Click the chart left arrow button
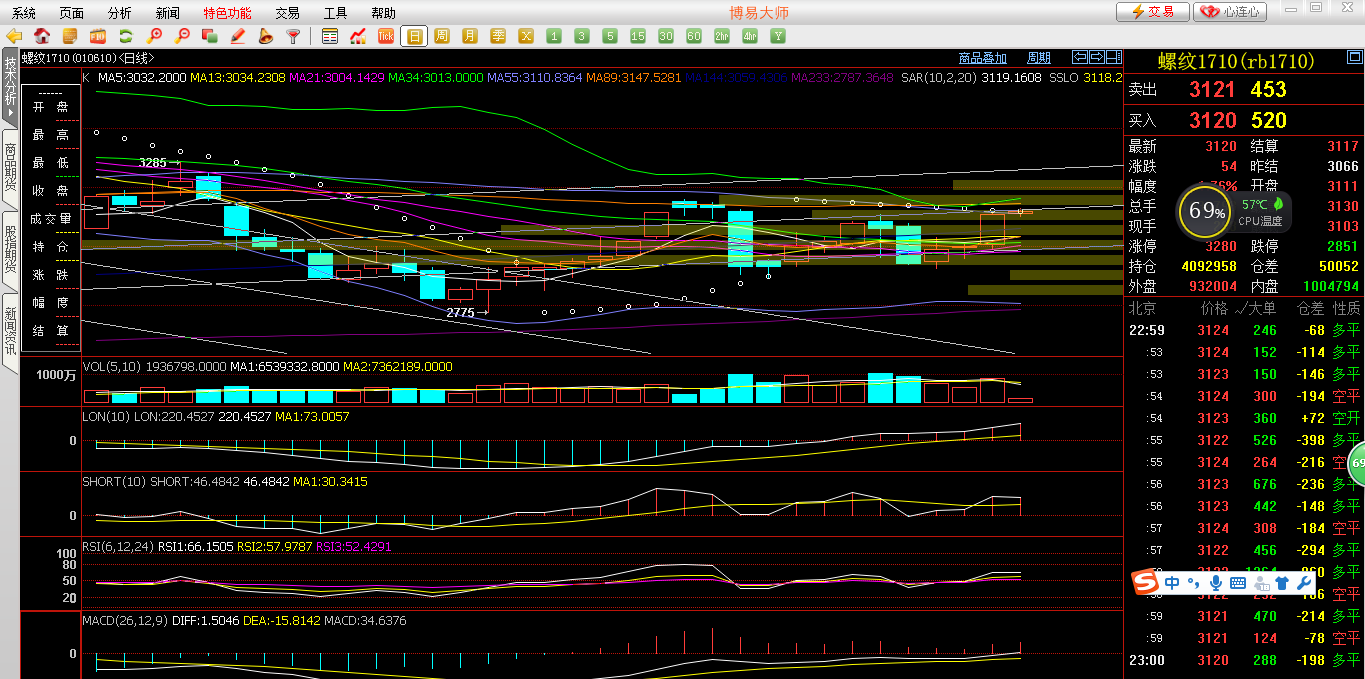This screenshot has width=1365, height=679. coord(1079,57)
